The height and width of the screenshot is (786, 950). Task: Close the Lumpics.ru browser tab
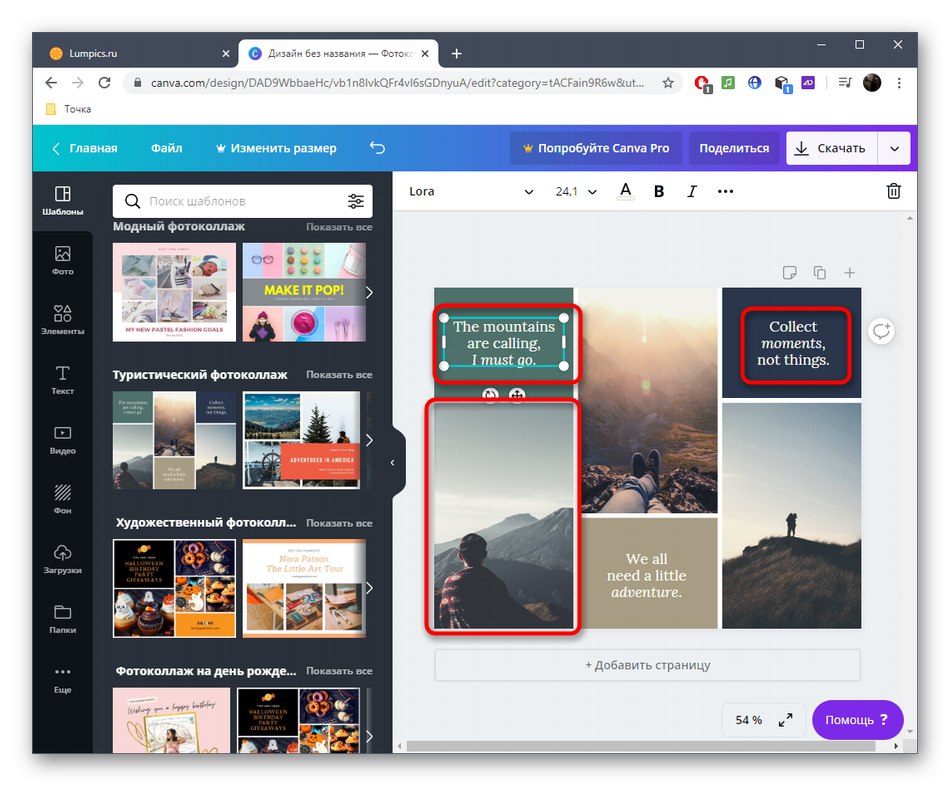[225, 54]
